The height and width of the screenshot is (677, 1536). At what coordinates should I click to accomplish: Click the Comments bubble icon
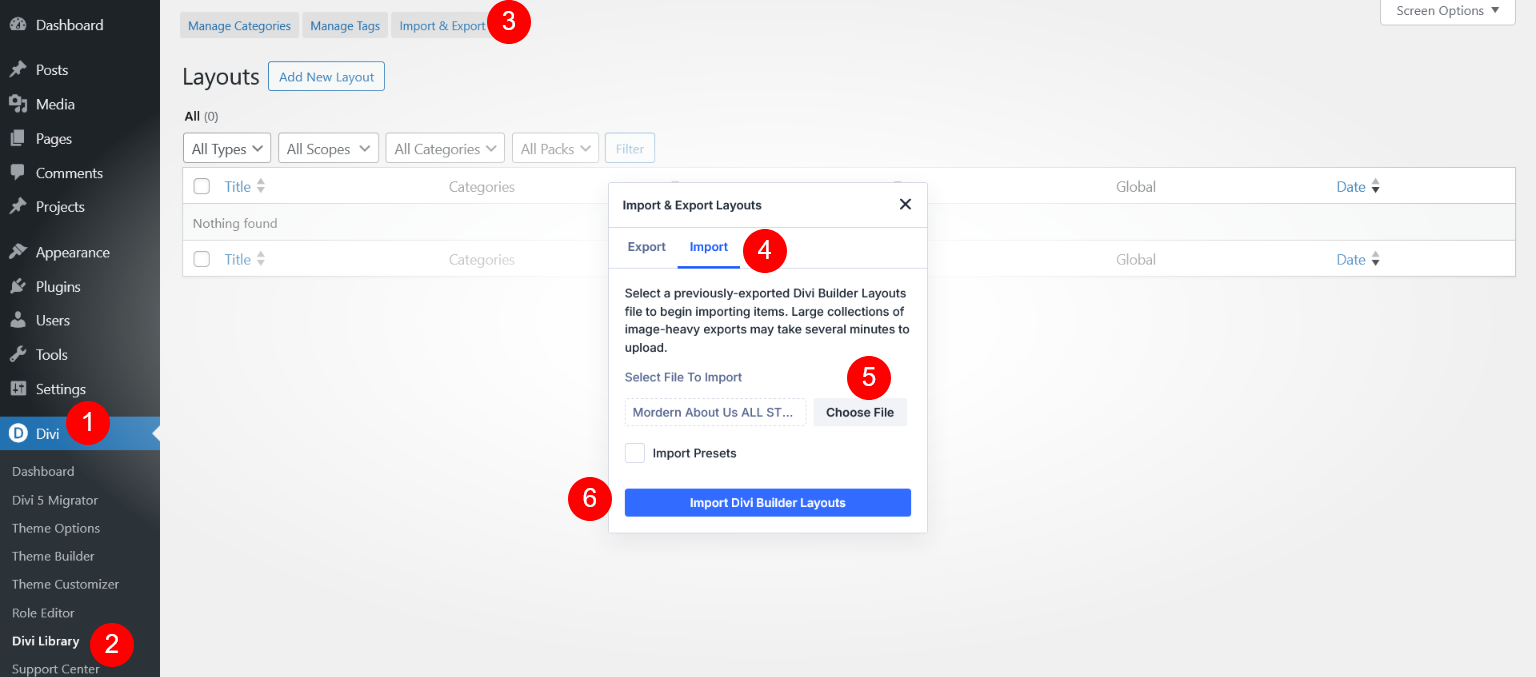[18, 173]
